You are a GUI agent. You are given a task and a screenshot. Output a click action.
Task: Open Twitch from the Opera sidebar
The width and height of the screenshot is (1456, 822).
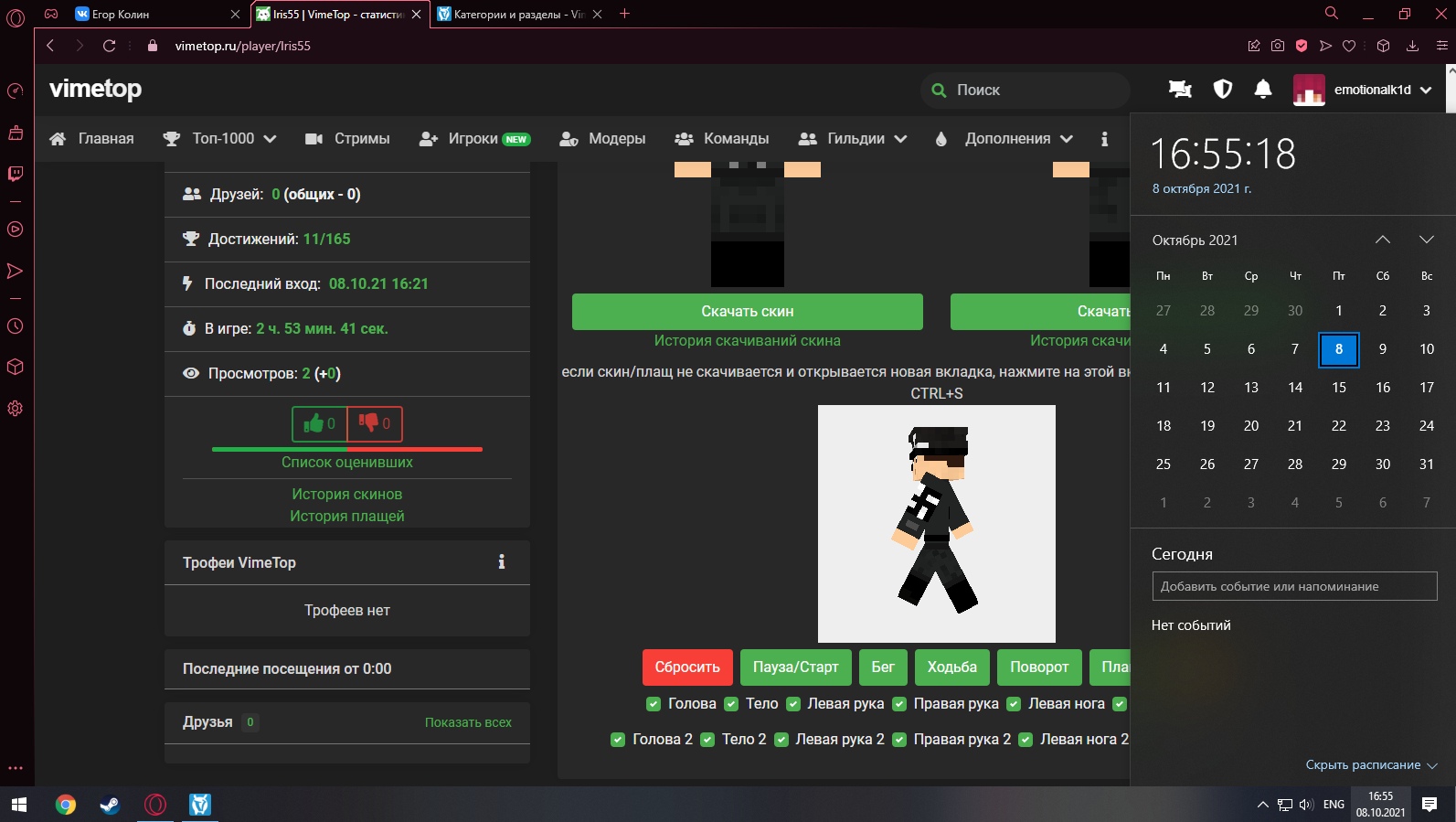click(16, 174)
